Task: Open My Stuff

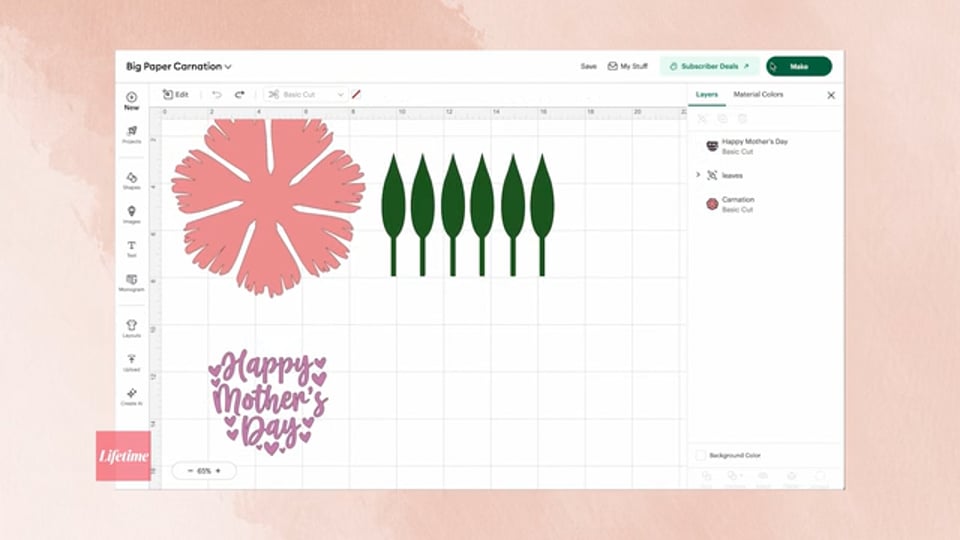Action: (x=628, y=66)
